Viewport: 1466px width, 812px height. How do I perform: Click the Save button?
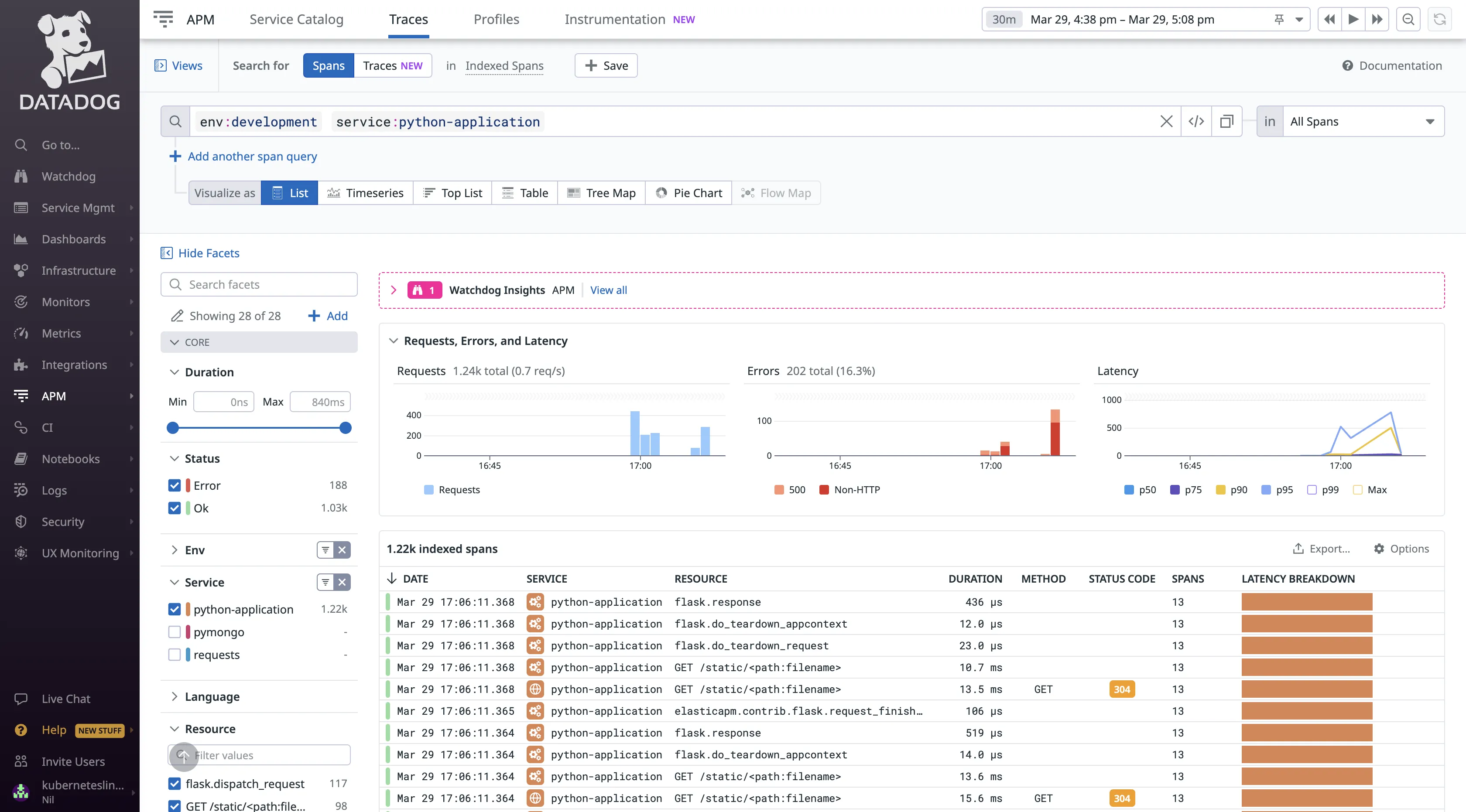point(606,65)
